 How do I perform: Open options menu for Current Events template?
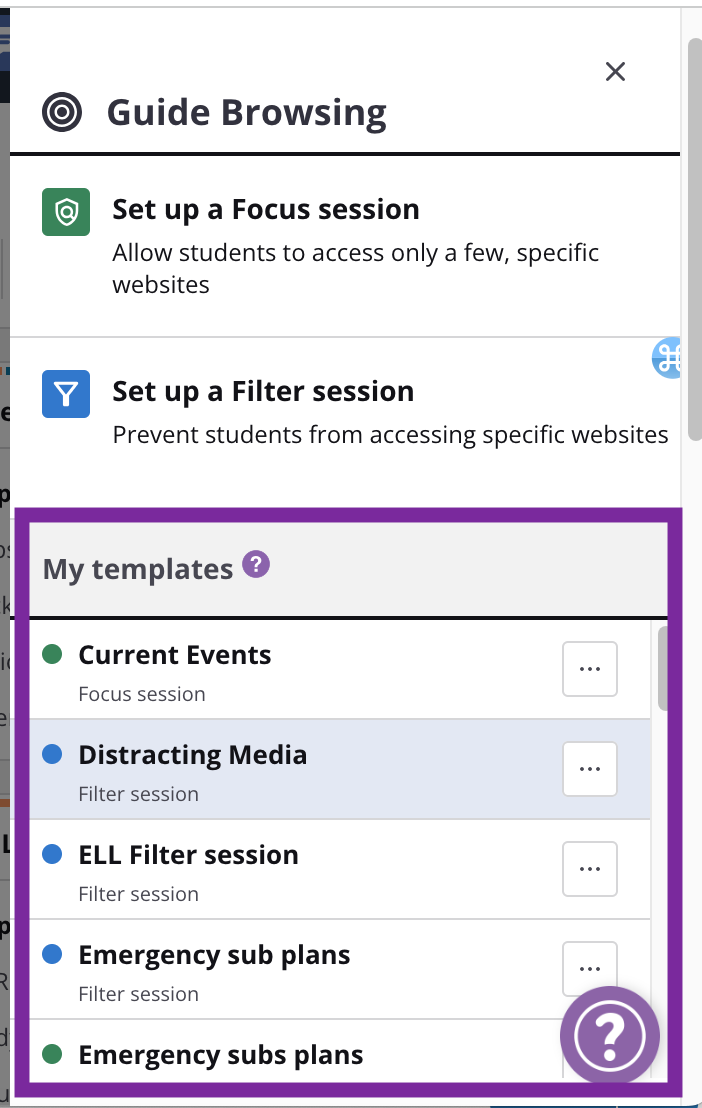coord(590,668)
